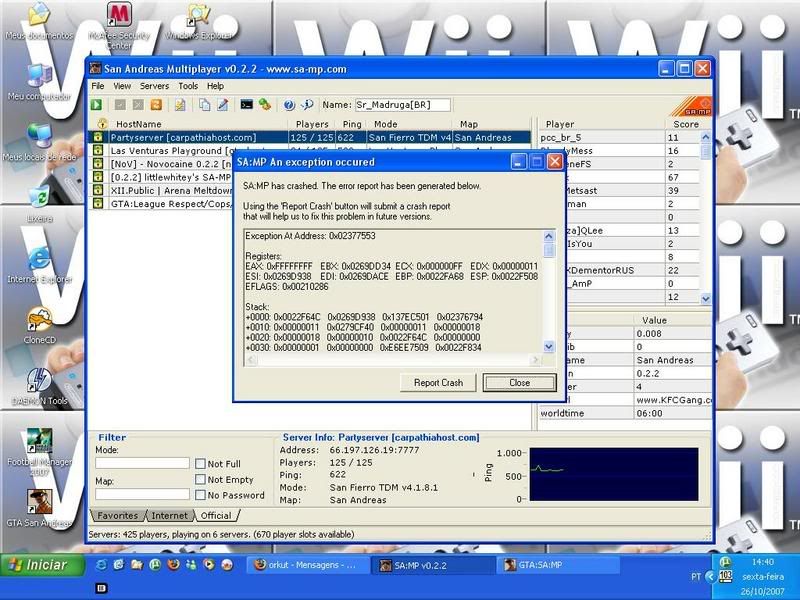Enable the No Password filter checkbox
Image resolution: width=800 pixels, height=600 pixels.
201,495
